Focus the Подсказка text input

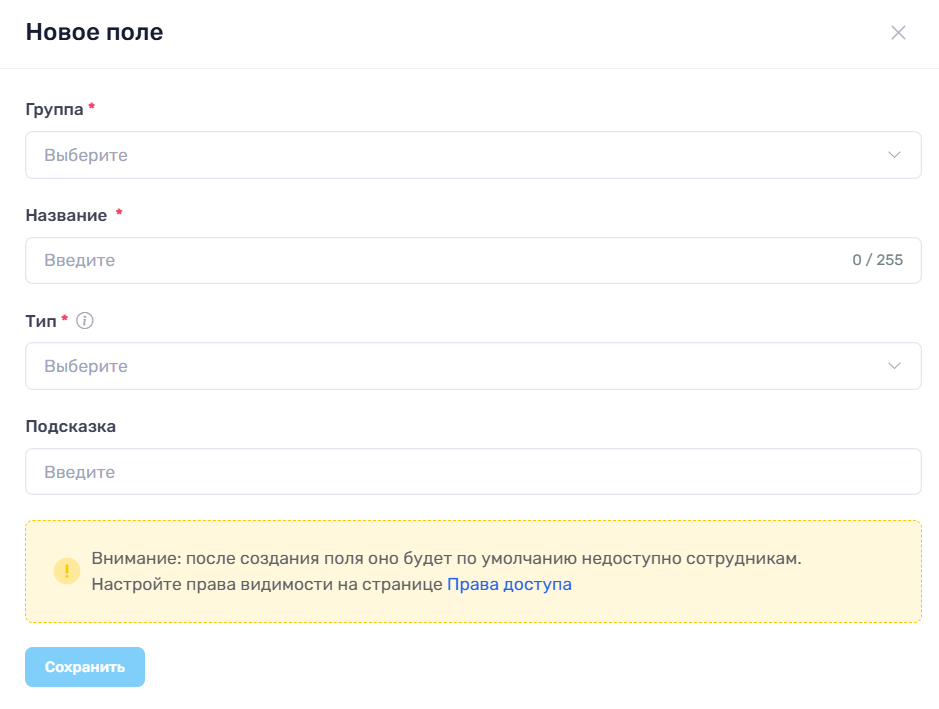(x=473, y=472)
